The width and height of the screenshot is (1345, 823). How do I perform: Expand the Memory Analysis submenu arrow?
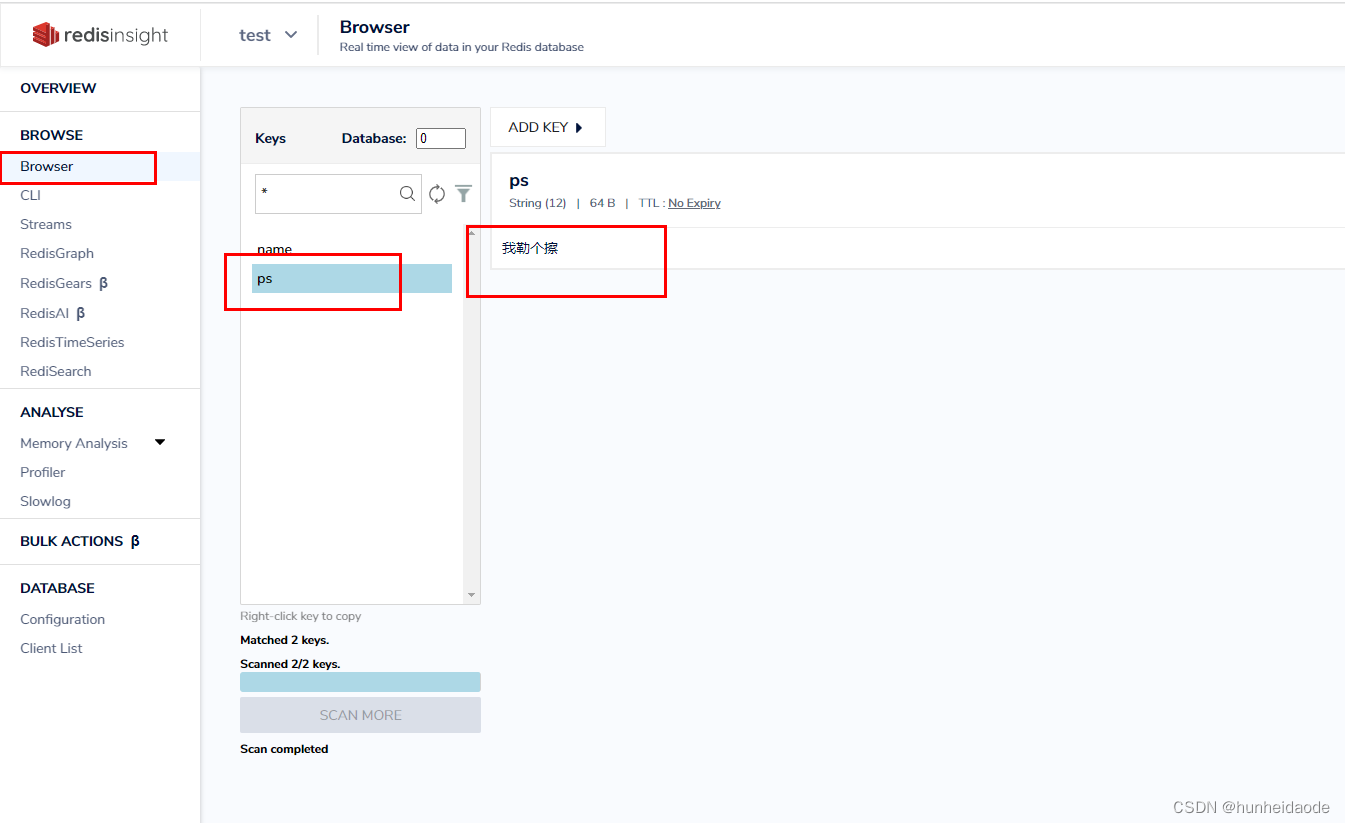[x=160, y=442]
